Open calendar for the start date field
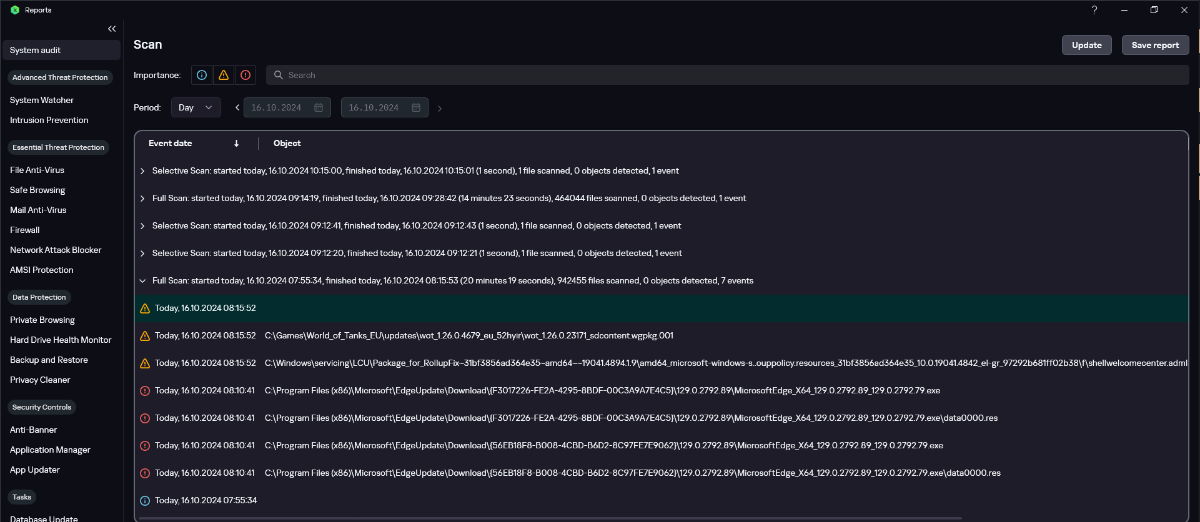 click(x=318, y=107)
